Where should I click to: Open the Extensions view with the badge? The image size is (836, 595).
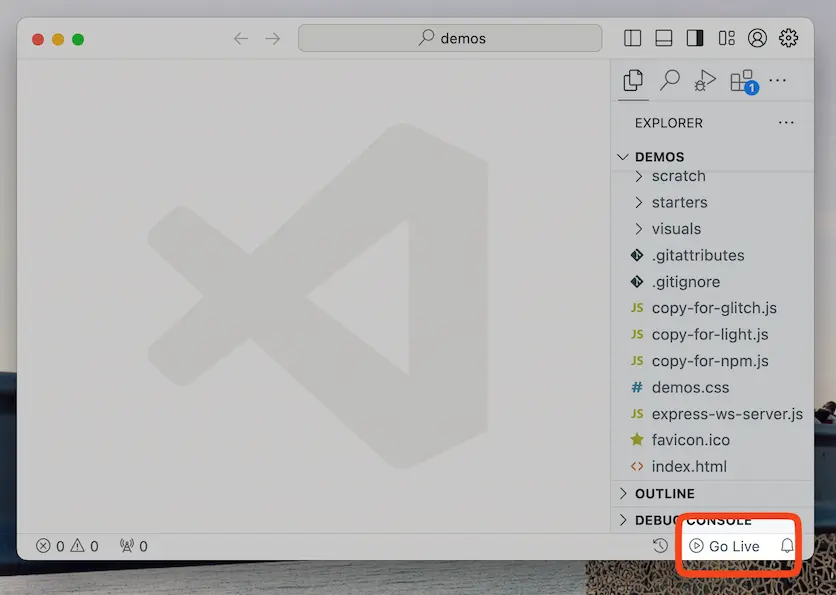740,81
